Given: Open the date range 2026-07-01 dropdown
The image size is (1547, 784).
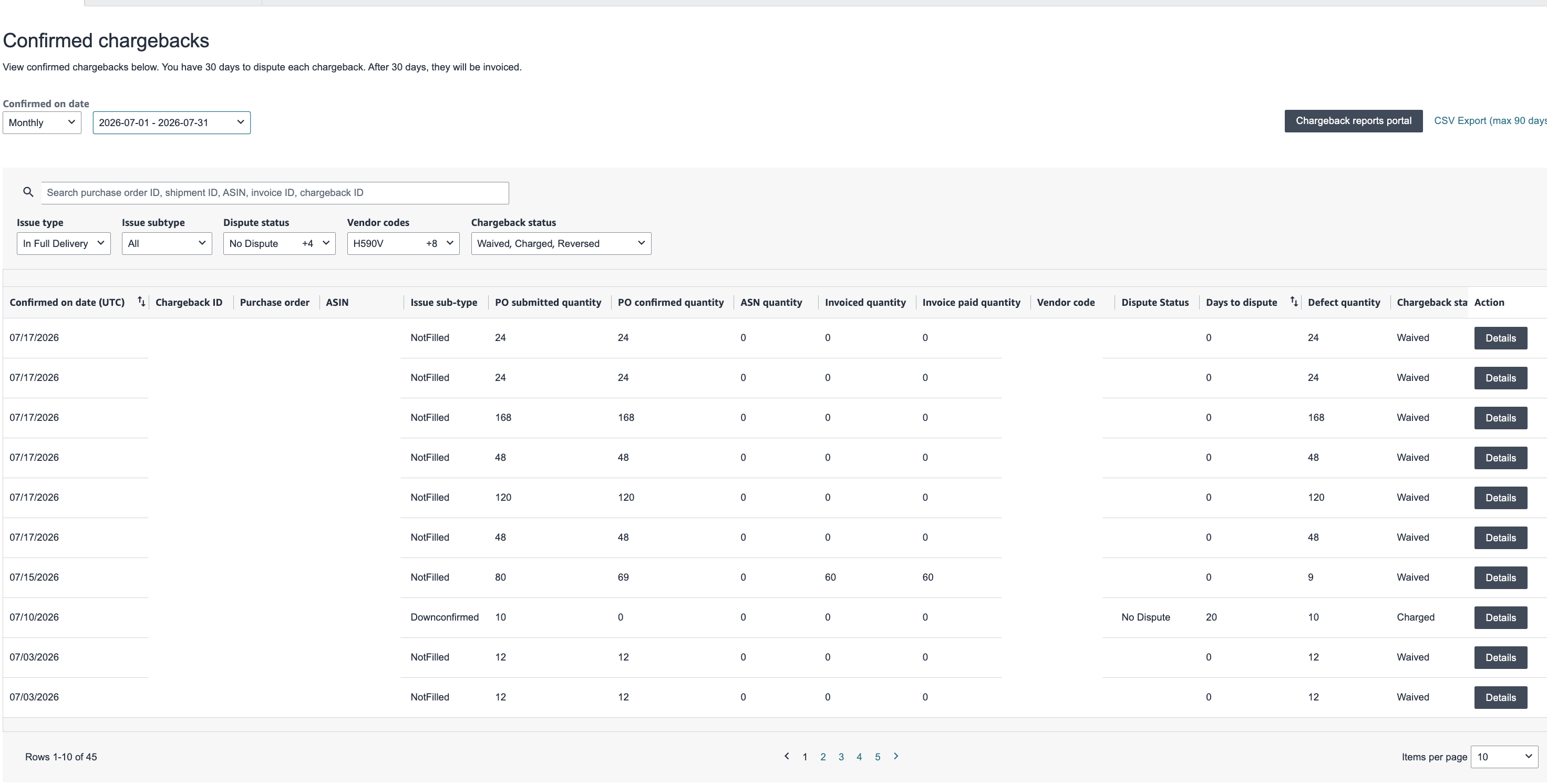Looking at the screenshot, I should (x=172, y=122).
